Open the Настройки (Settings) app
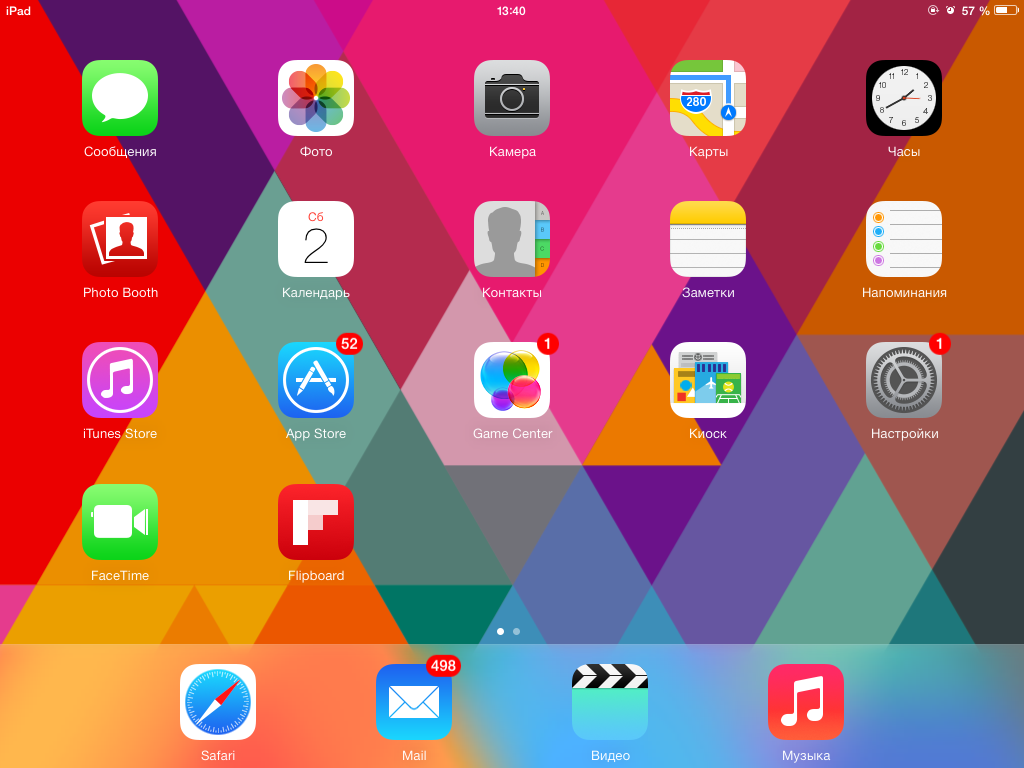This screenshot has height=768, width=1024. tap(904, 380)
